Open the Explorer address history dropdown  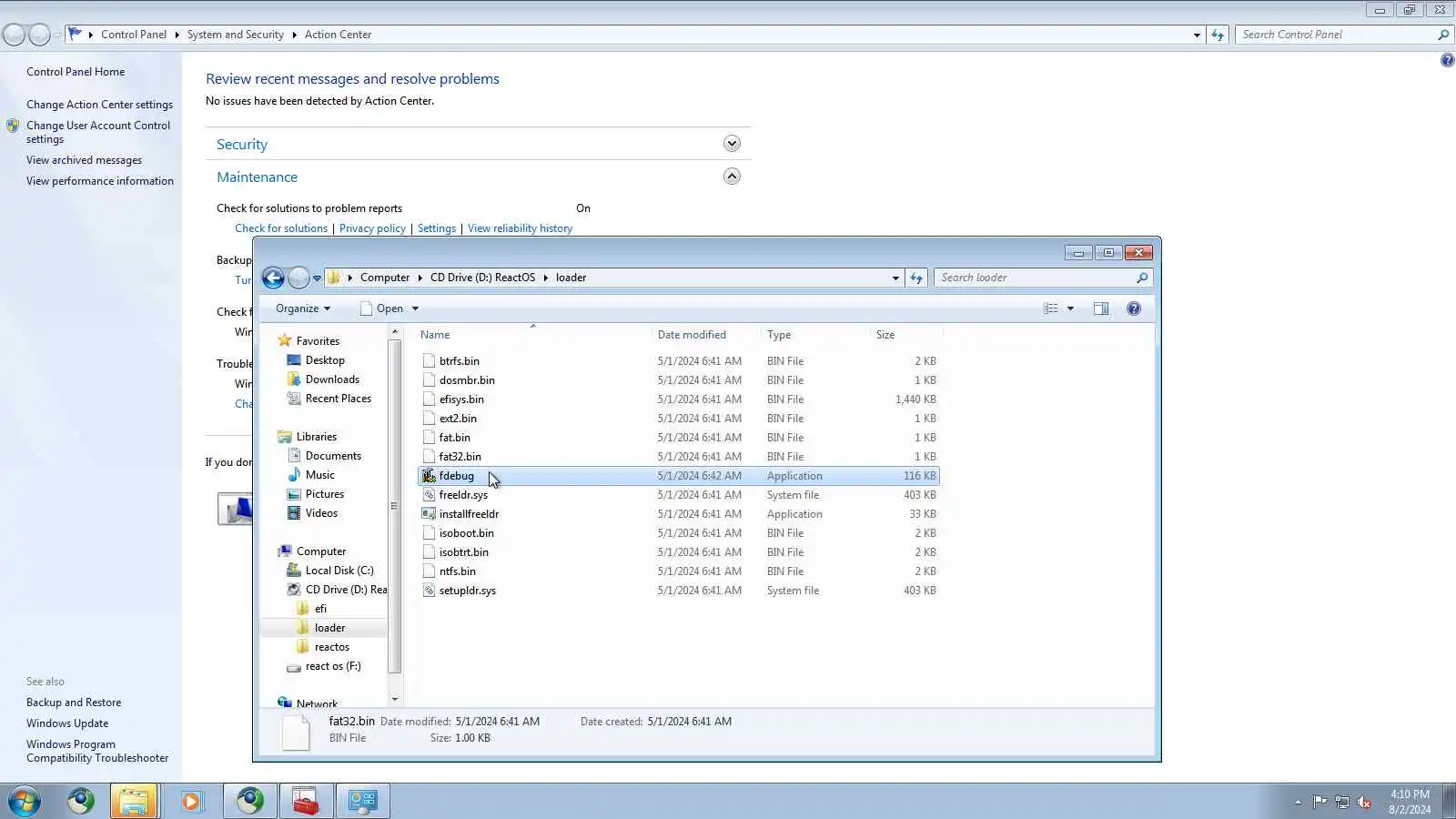pos(895,278)
